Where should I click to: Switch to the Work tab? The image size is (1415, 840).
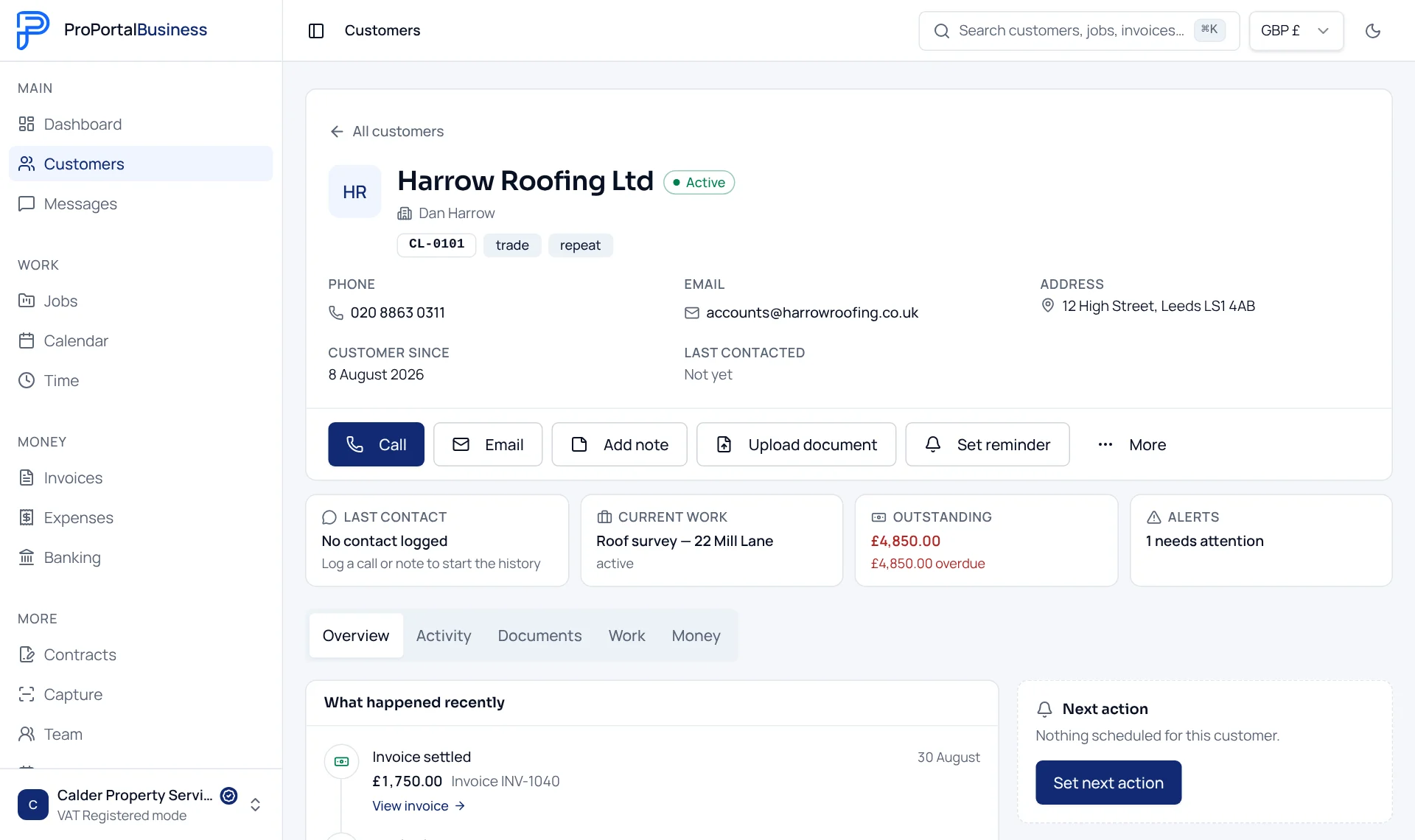(x=626, y=635)
